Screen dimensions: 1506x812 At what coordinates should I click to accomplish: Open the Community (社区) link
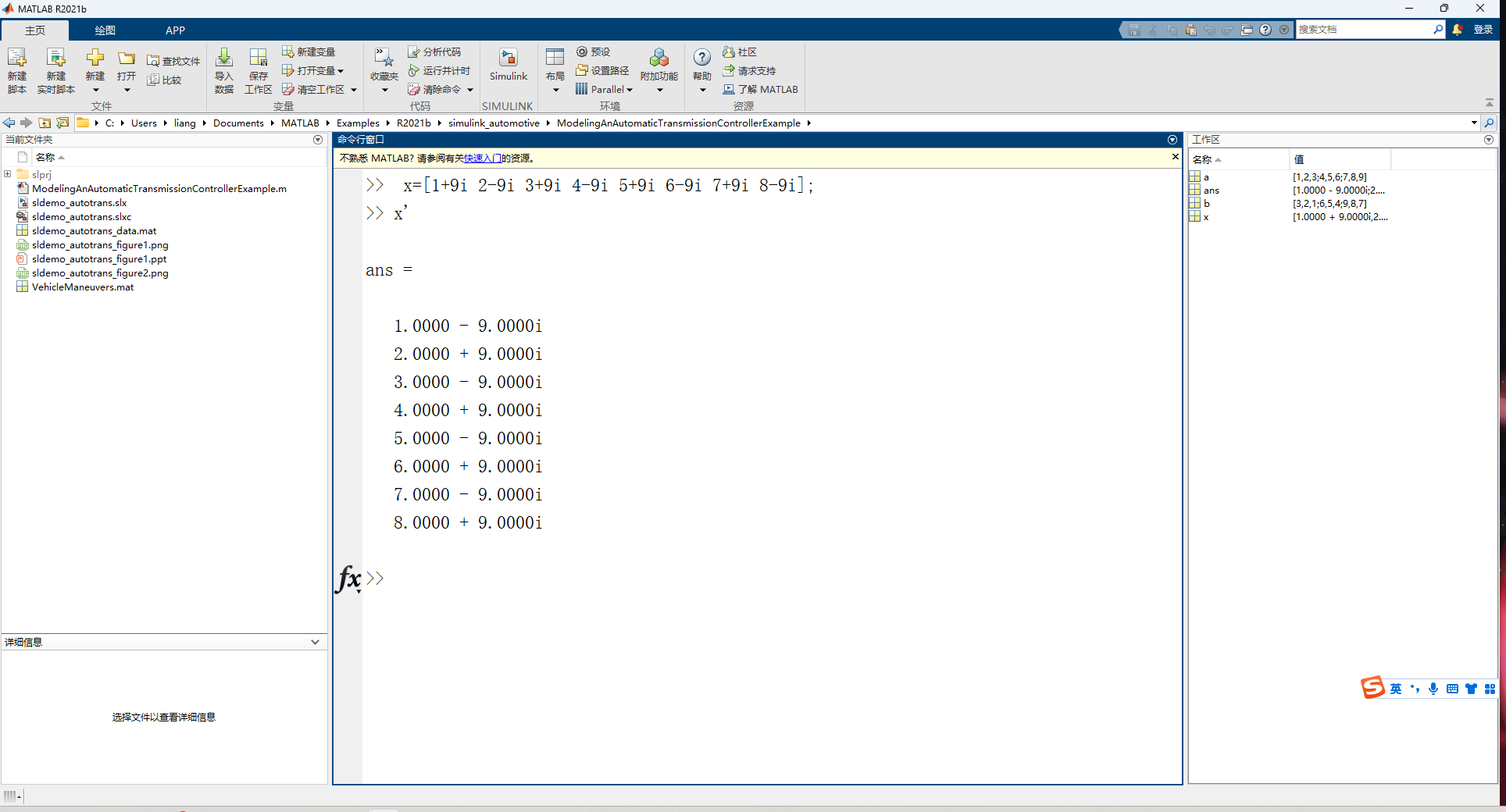click(x=740, y=52)
